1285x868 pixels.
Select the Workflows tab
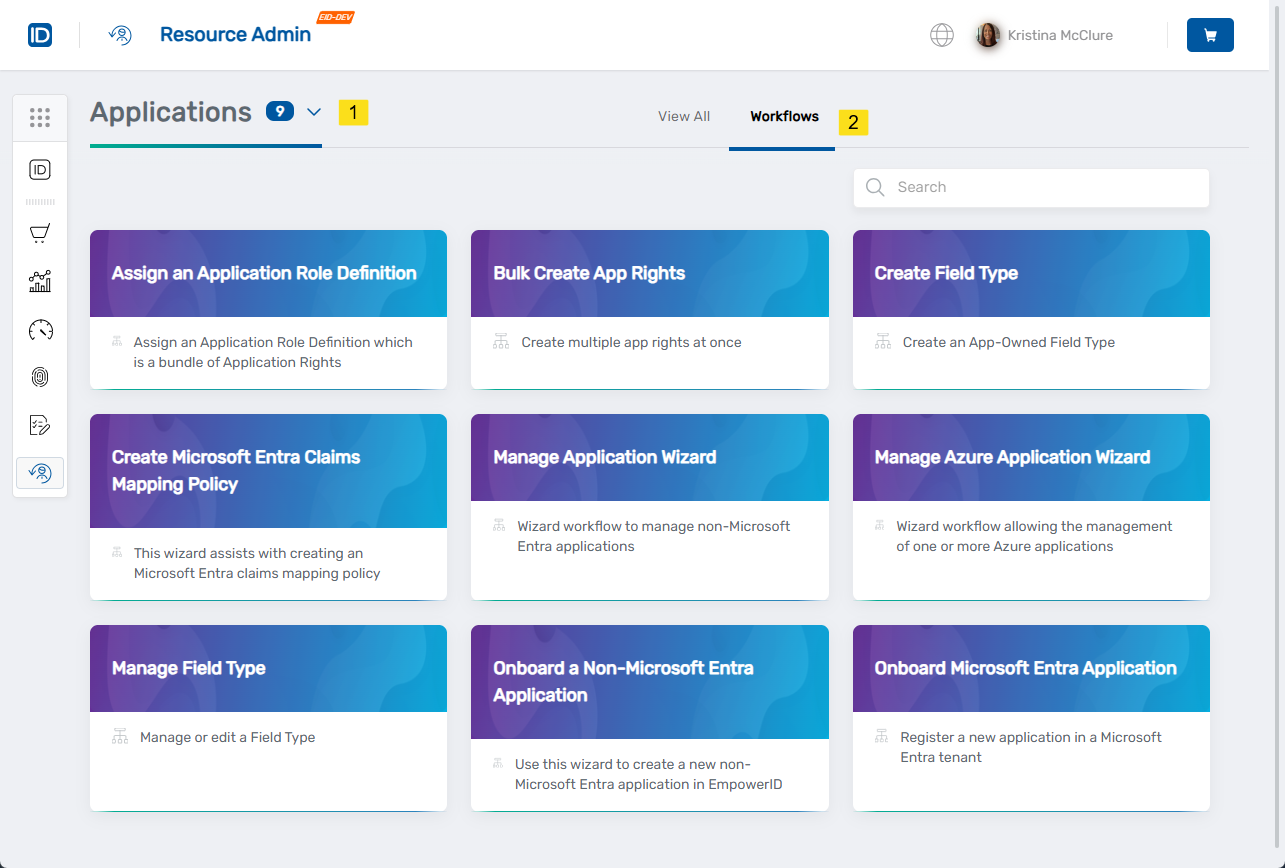click(x=782, y=116)
